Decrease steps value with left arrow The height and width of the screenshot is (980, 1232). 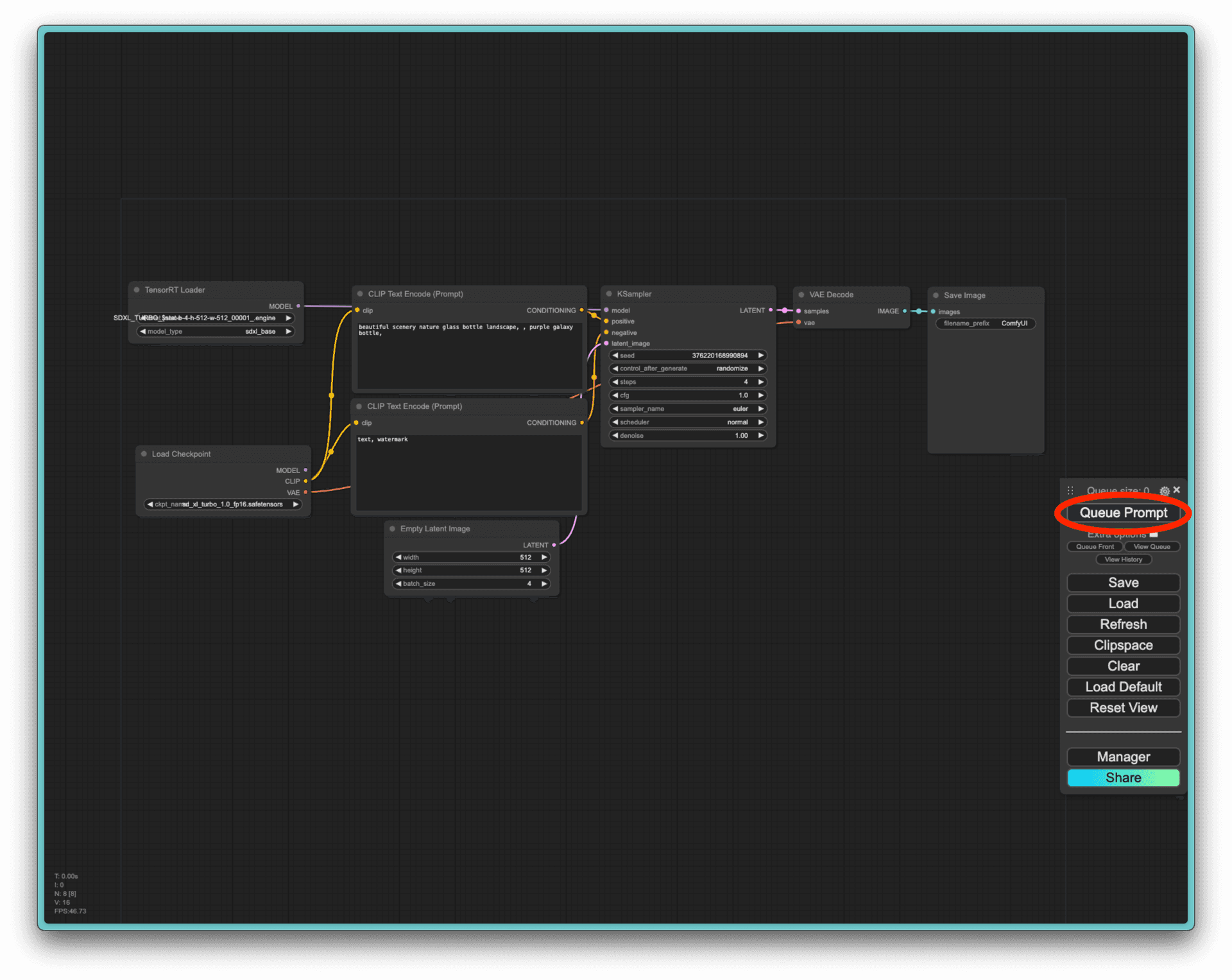pyautogui.click(x=615, y=382)
